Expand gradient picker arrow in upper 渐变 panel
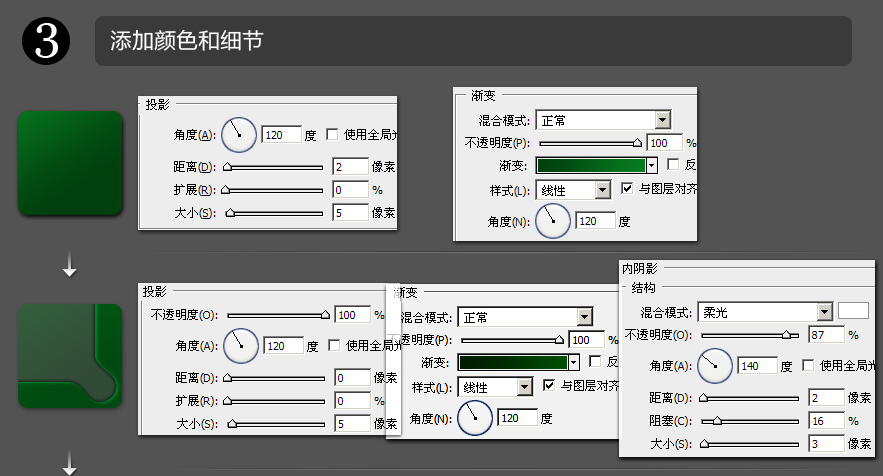883x476 pixels. pyautogui.click(x=652, y=166)
